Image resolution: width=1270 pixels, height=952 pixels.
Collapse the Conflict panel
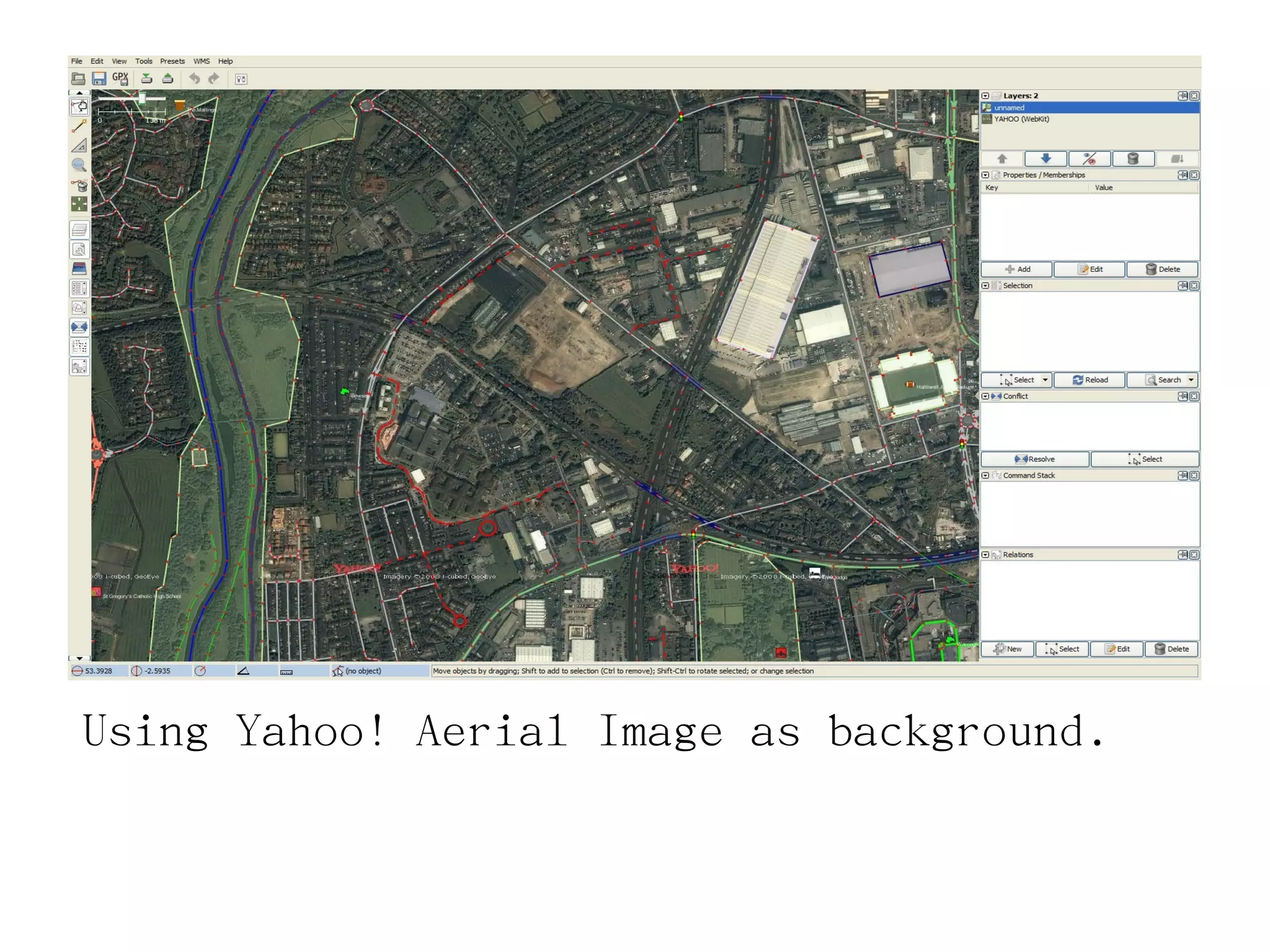tap(985, 396)
